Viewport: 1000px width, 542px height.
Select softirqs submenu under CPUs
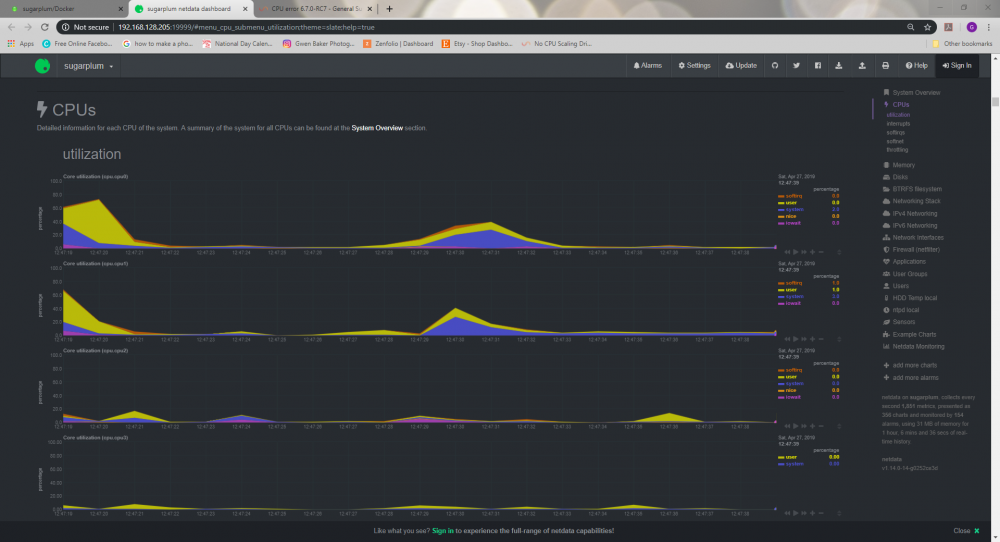pyautogui.click(x=895, y=133)
